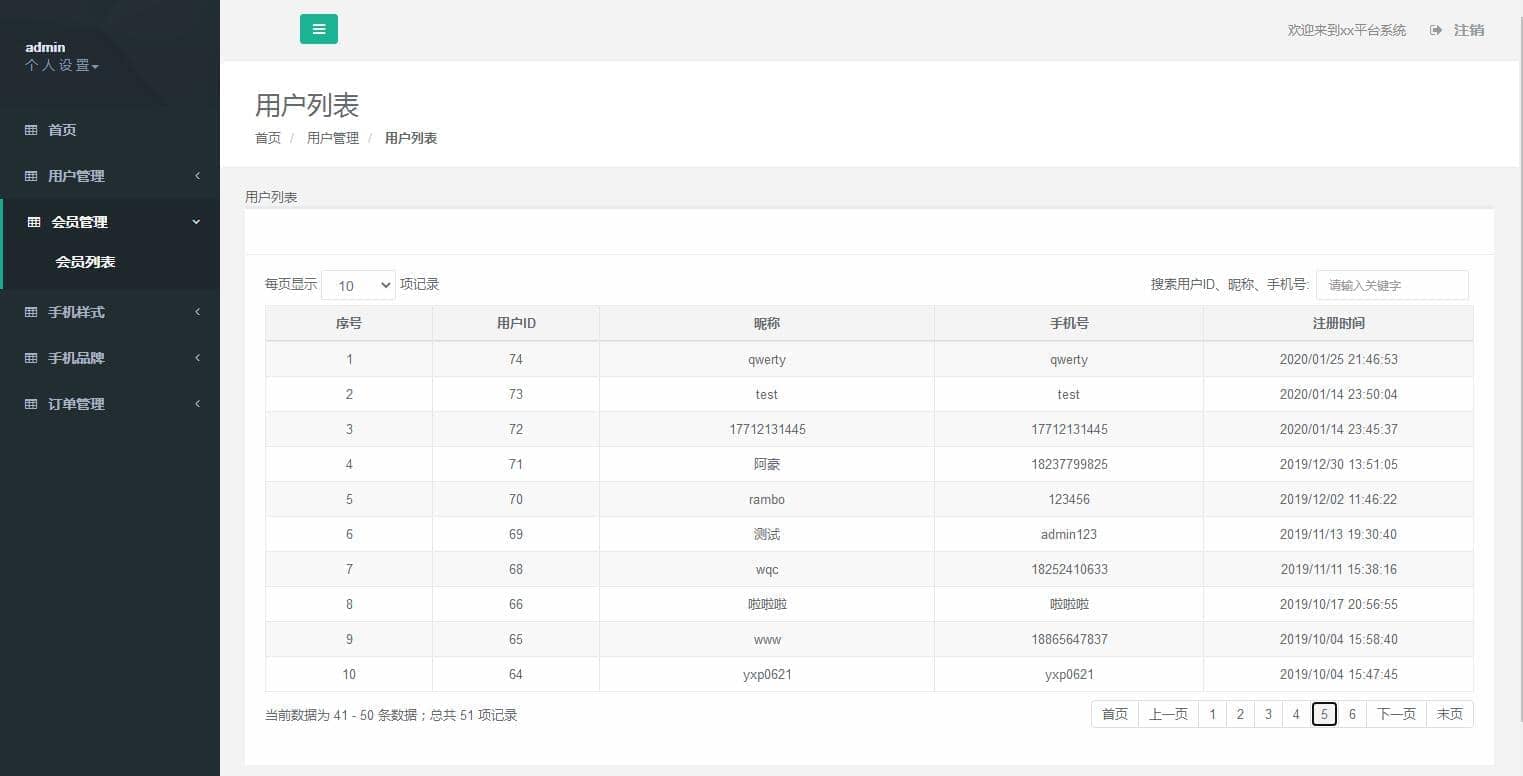Image resolution: width=1523 pixels, height=776 pixels.
Task: Click the 下一页 next page button
Action: (x=1396, y=714)
